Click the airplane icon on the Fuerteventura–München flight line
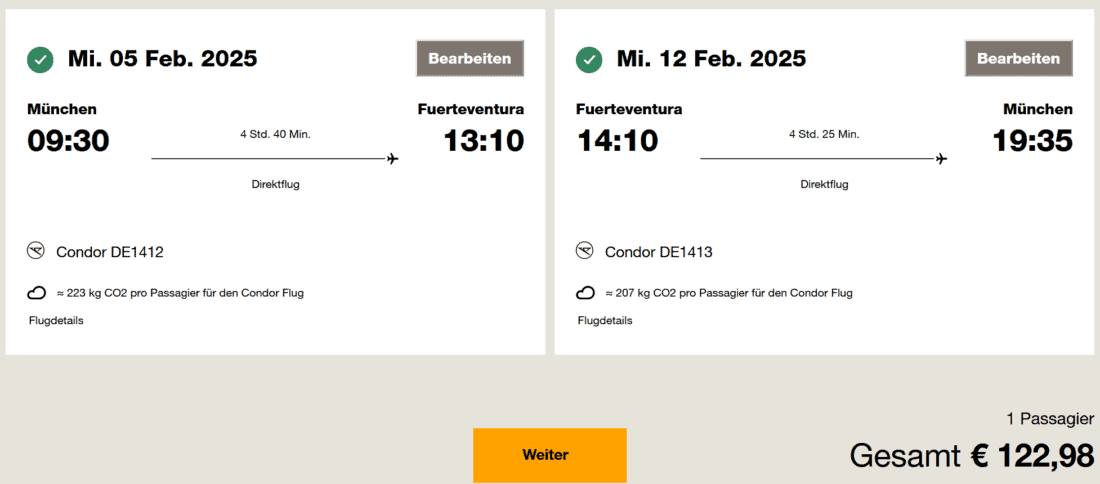 pyautogui.click(x=941, y=158)
